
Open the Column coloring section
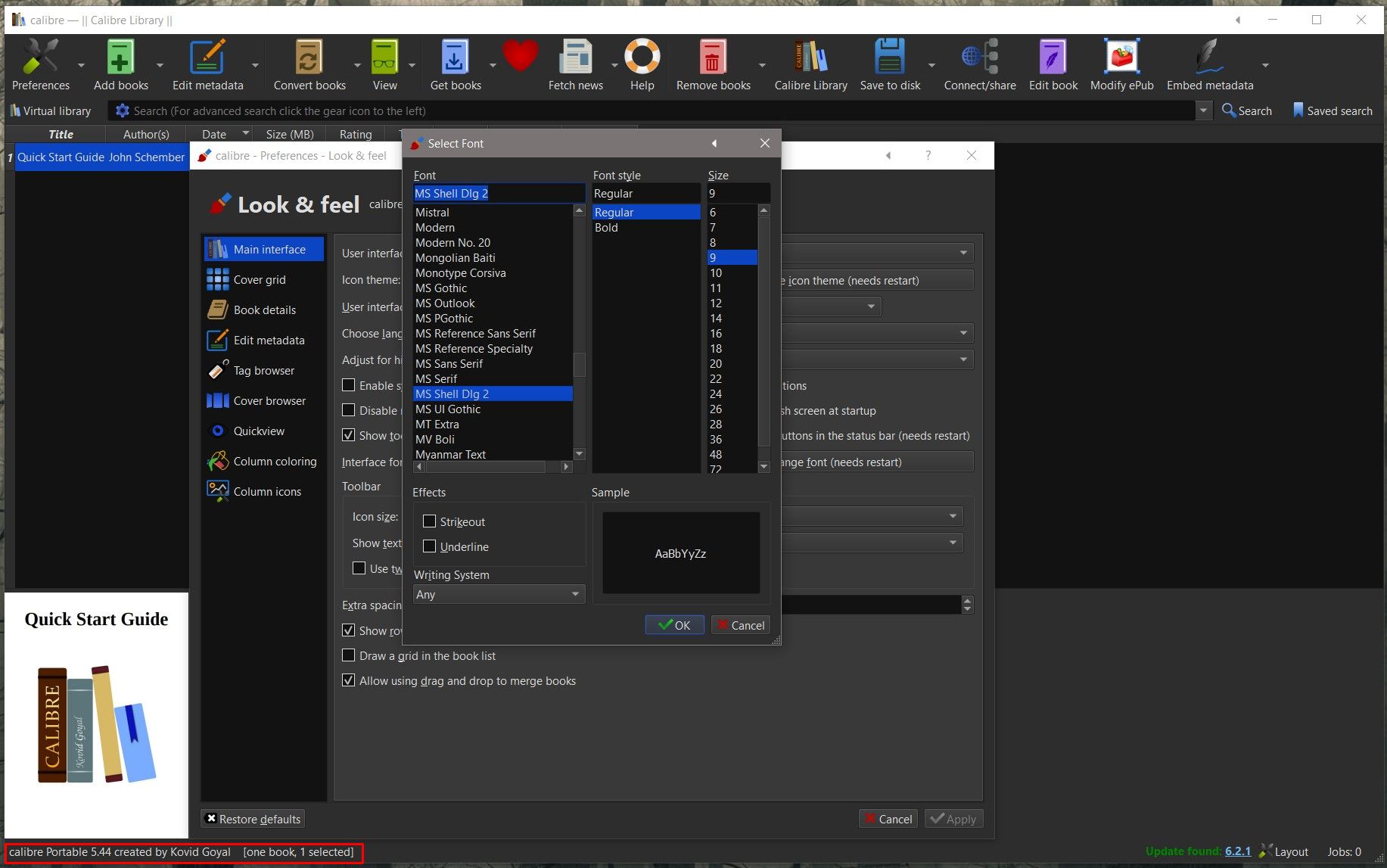click(x=263, y=461)
